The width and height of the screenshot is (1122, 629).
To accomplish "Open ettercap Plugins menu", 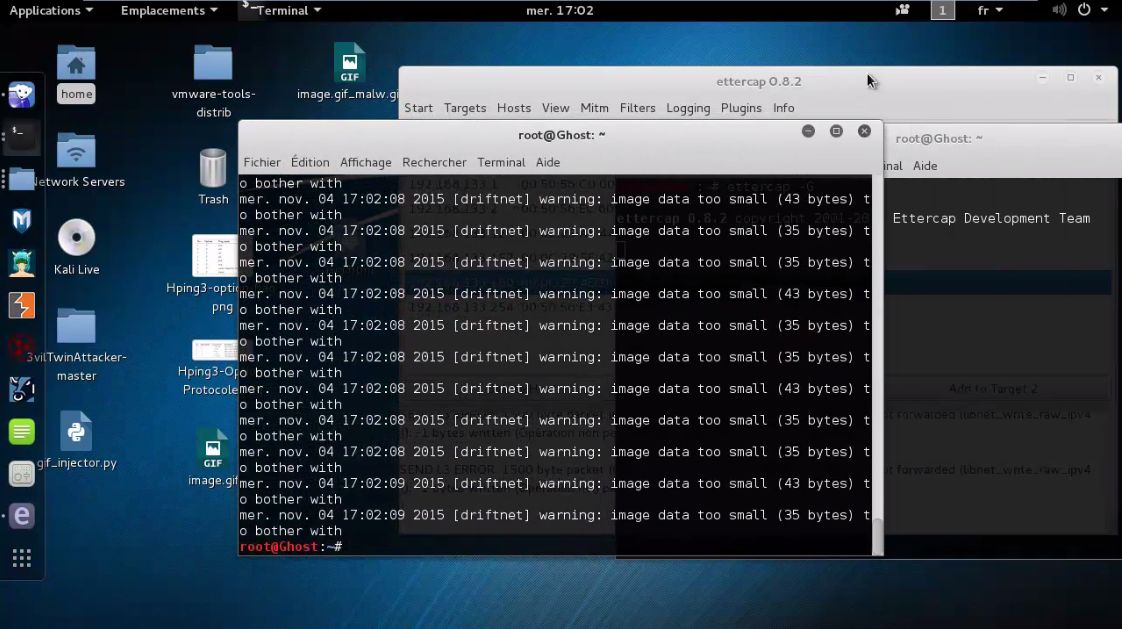I will point(741,108).
